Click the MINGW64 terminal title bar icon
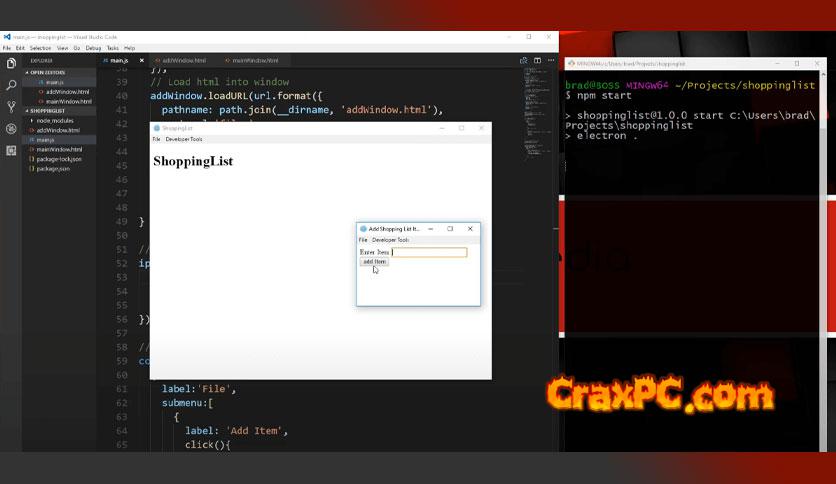The image size is (836, 484). pyautogui.click(x=572, y=63)
